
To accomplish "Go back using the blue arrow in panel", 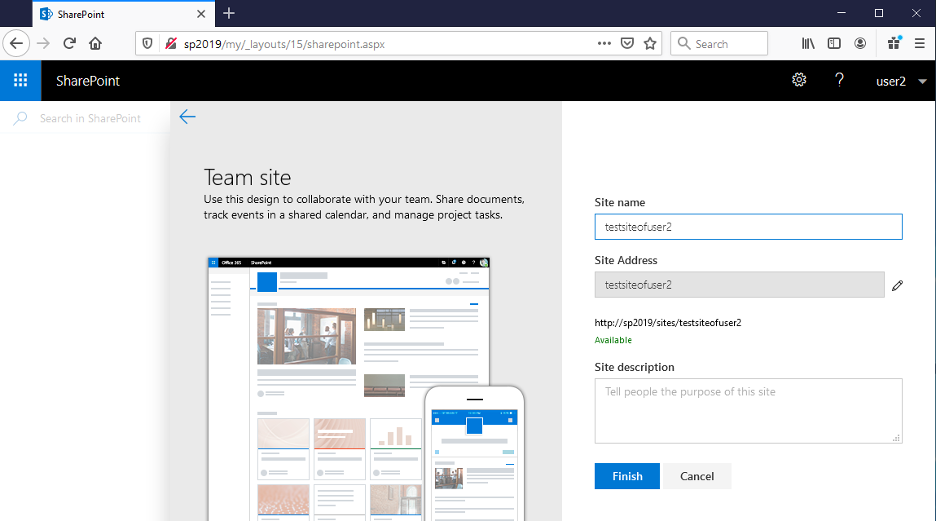I will point(187,117).
